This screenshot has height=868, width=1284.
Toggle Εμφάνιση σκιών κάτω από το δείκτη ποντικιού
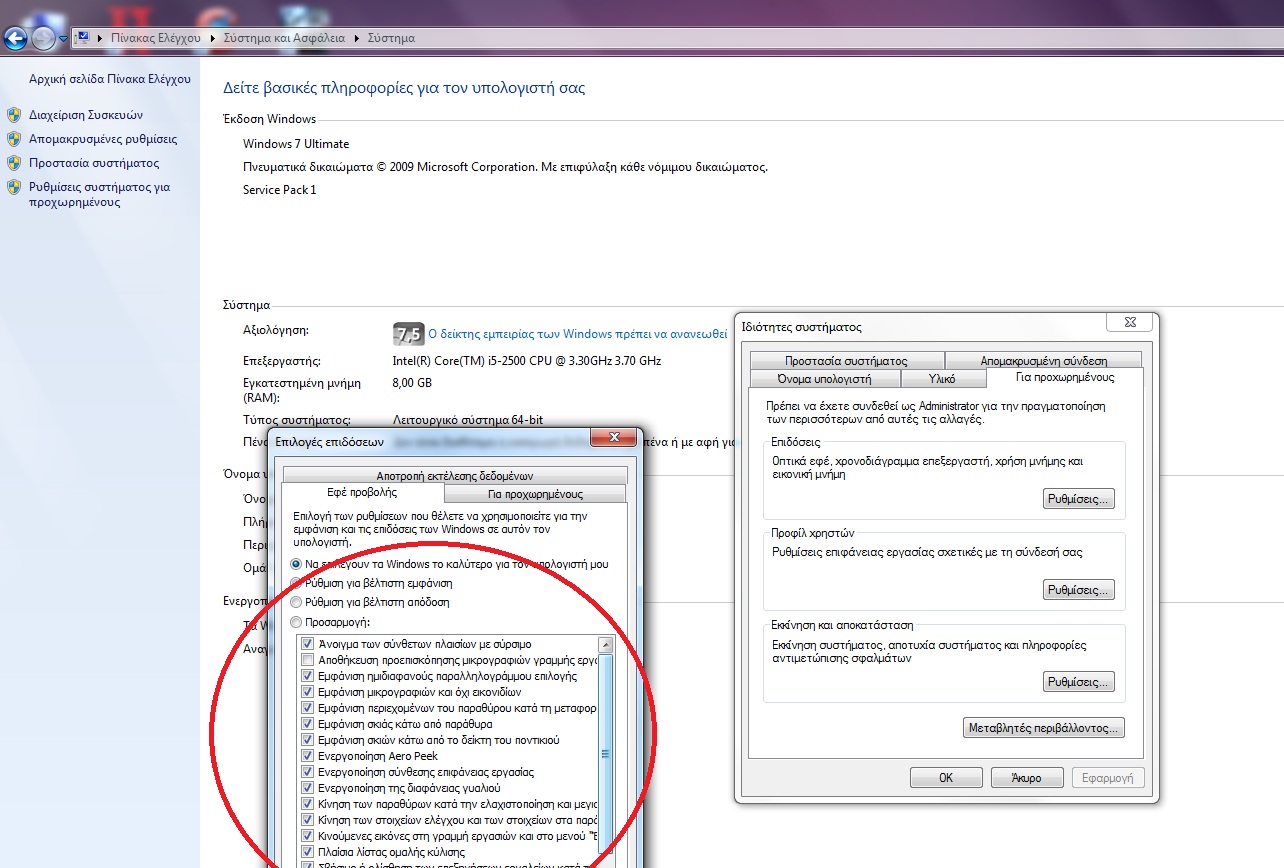click(307, 740)
